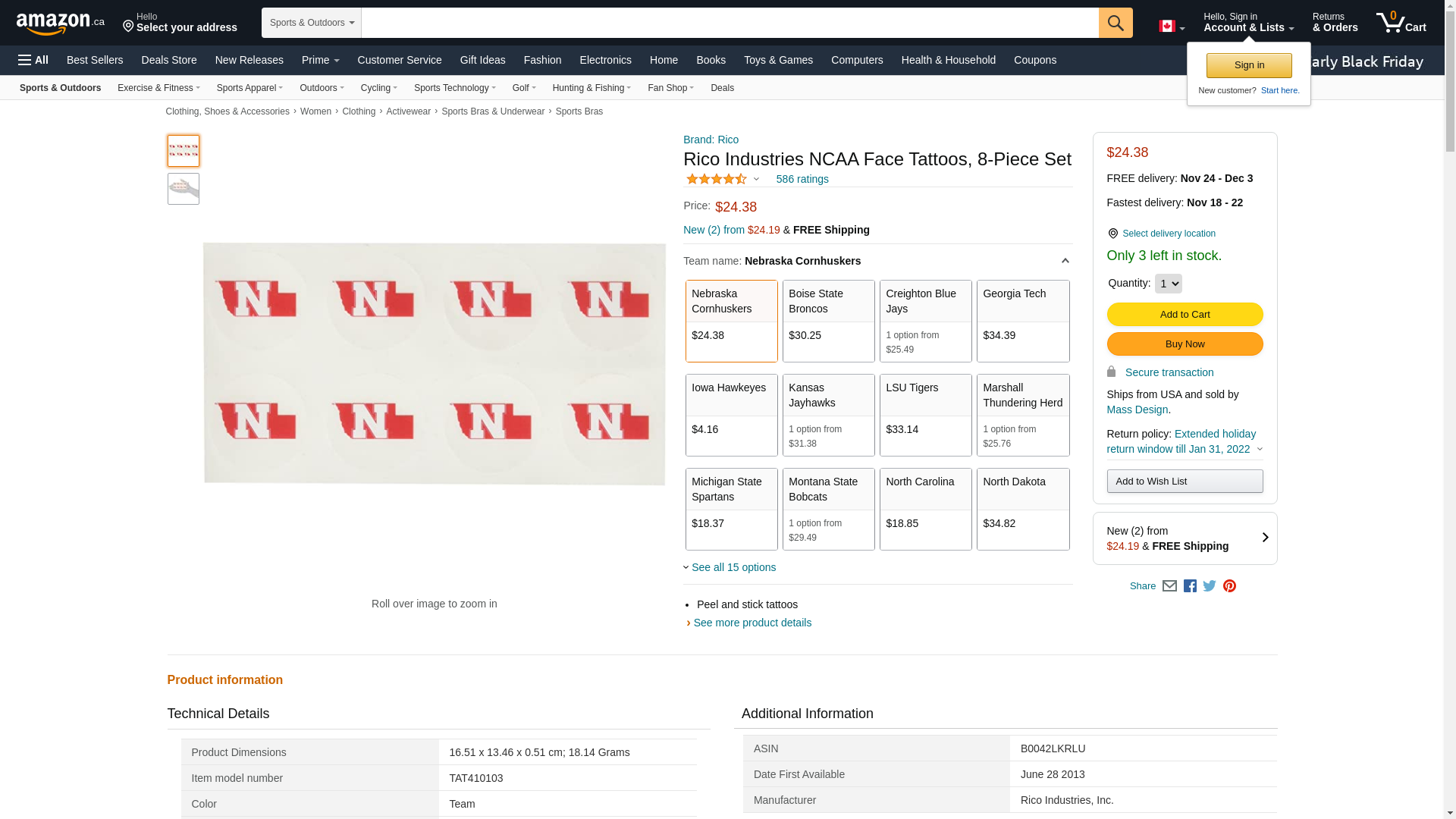This screenshot has height=819, width=1456.
Task: Open the Quantity dropdown
Action: pos(1168,284)
